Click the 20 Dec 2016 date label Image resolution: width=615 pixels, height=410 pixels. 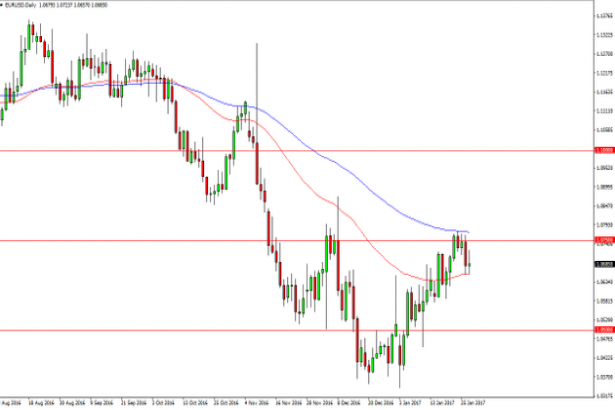[x=381, y=403]
